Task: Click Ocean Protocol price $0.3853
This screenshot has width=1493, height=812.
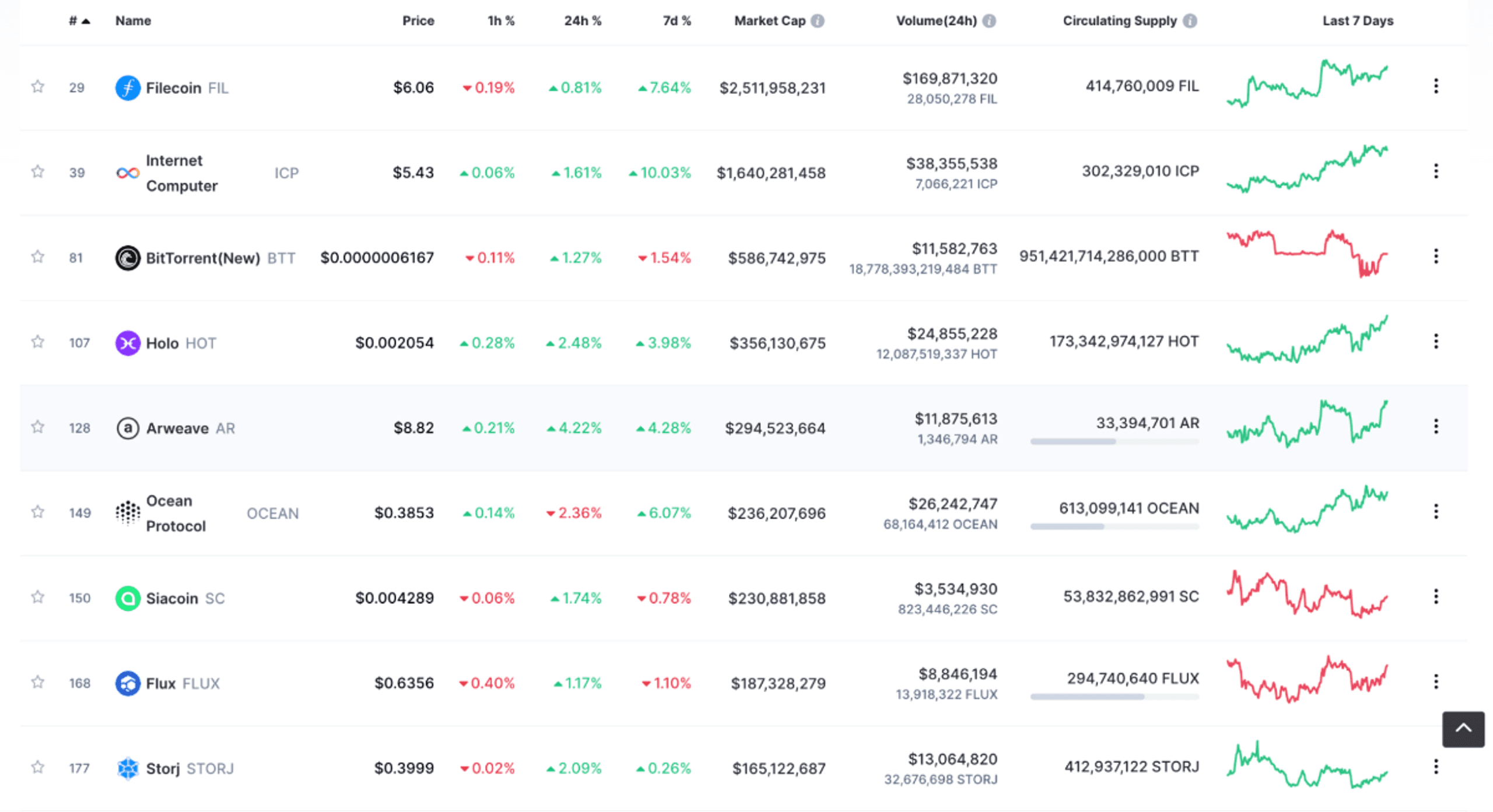Action: click(404, 513)
